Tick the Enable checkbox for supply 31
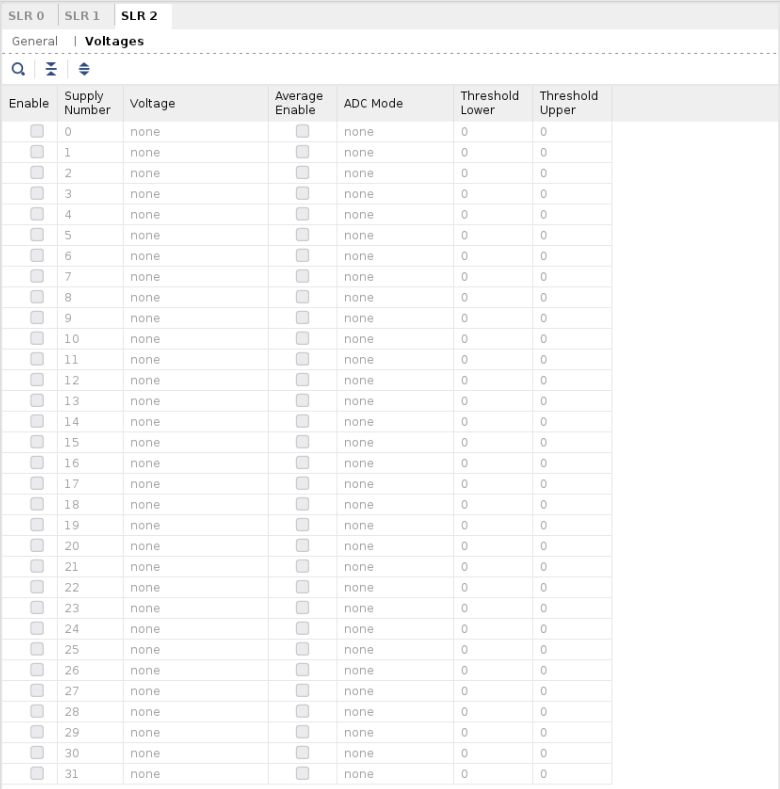Screen dimensions: 780x789 [x=37, y=773]
